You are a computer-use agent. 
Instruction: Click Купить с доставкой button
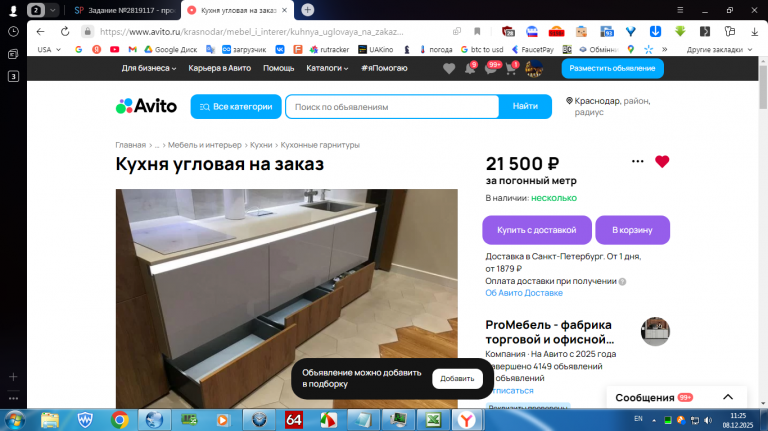pos(537,230)
